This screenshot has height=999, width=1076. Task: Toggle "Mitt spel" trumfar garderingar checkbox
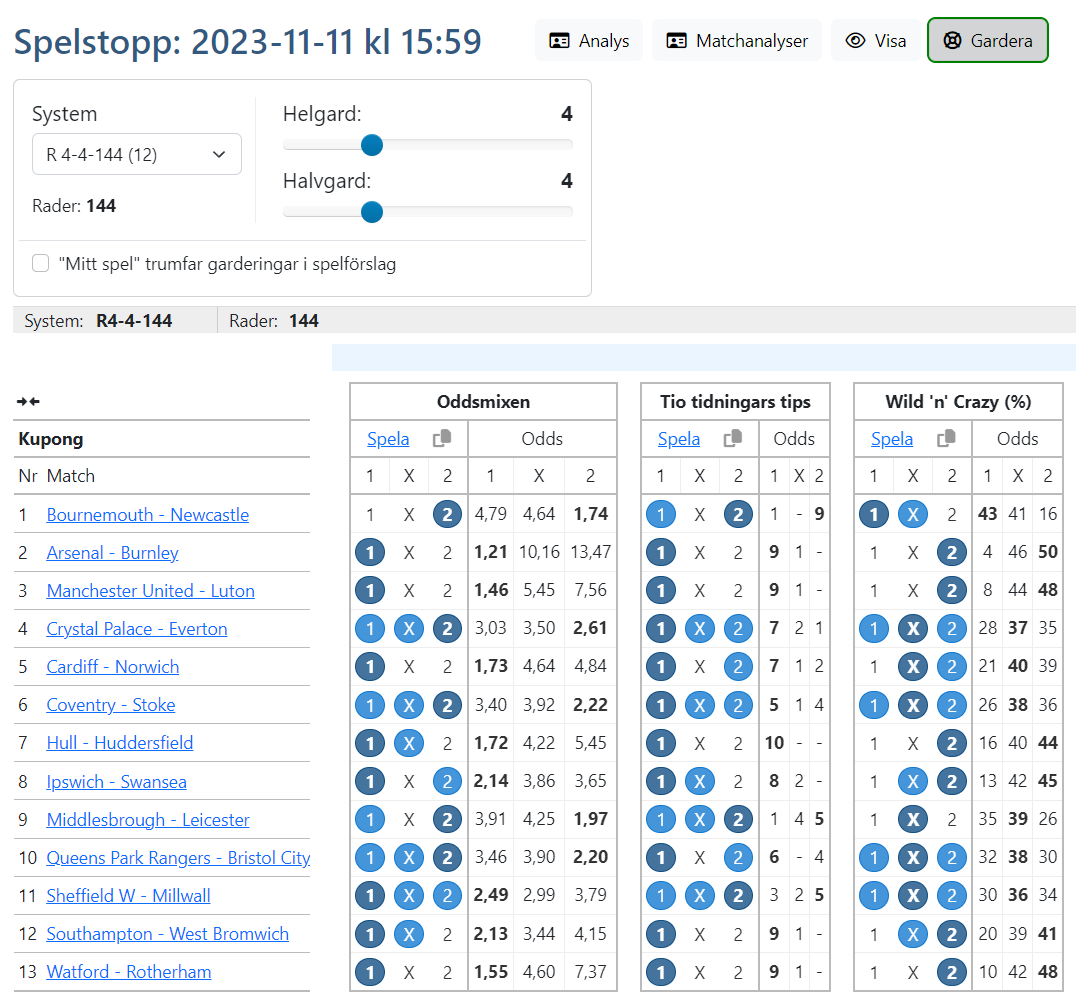click(x=40, y=263)
